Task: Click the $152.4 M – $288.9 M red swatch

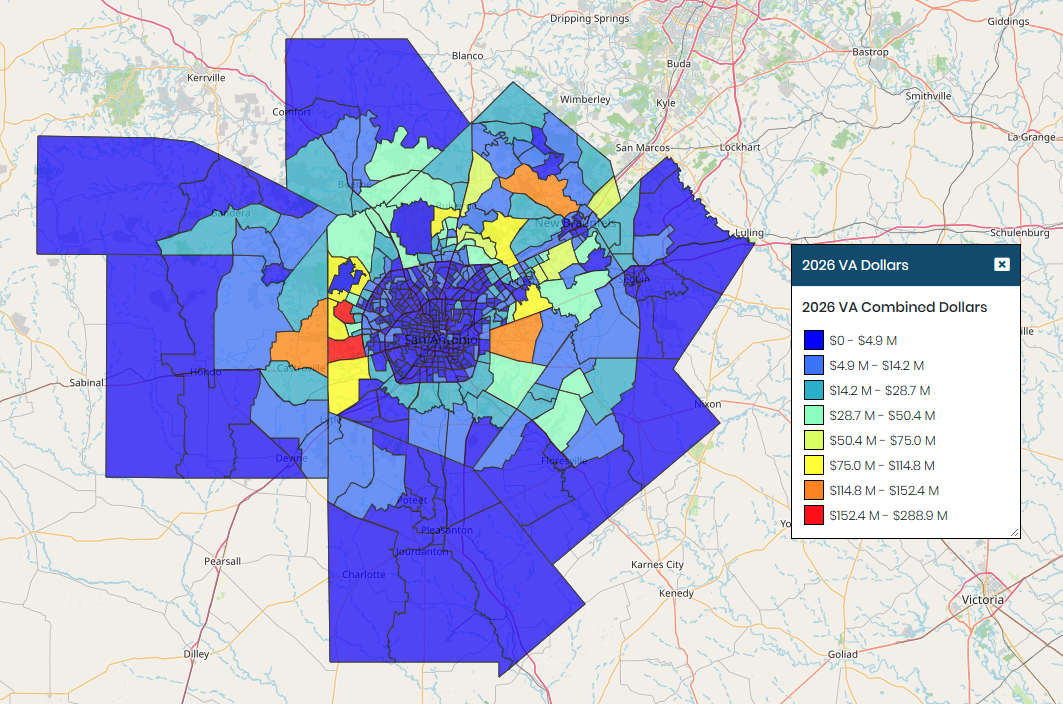Action: click(x=814, y=515)
